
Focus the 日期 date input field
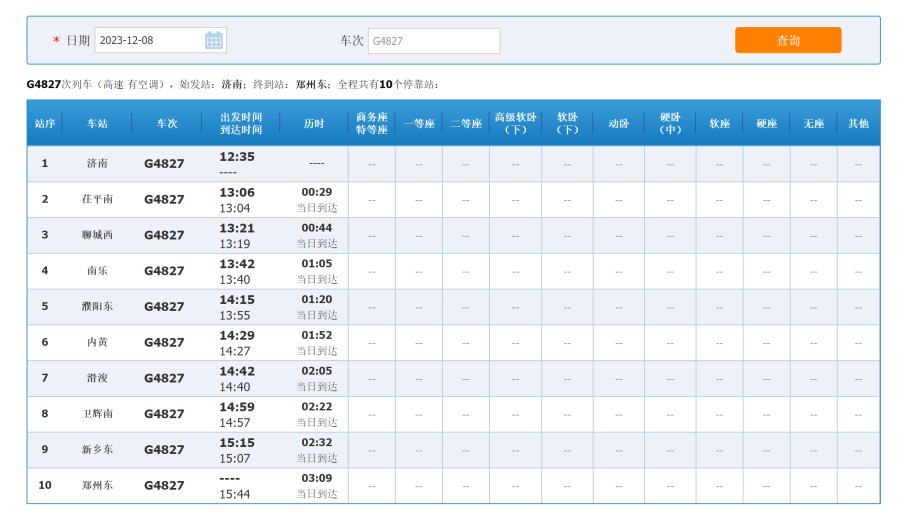[150, 40]
